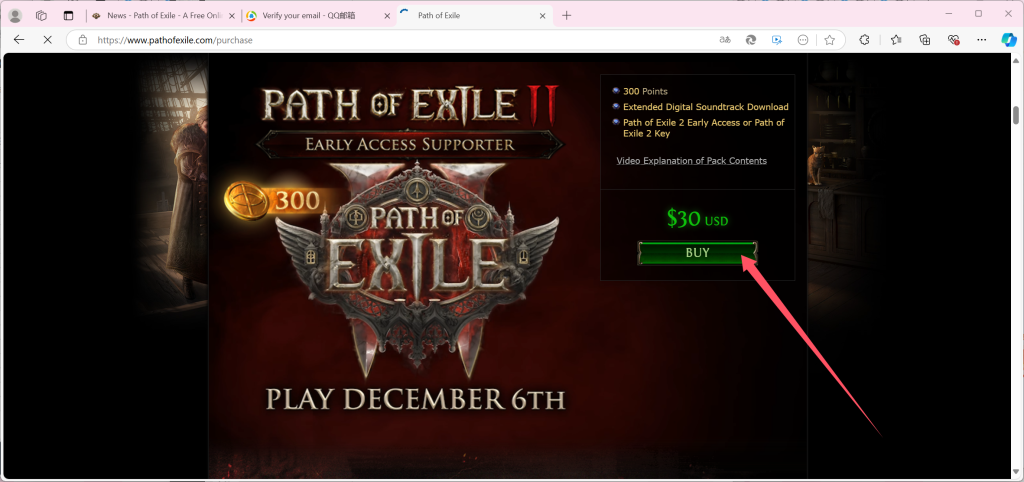Click the $30 USD price text
The width and height of the screenshot is (1024, 482).
click(697, 219)
